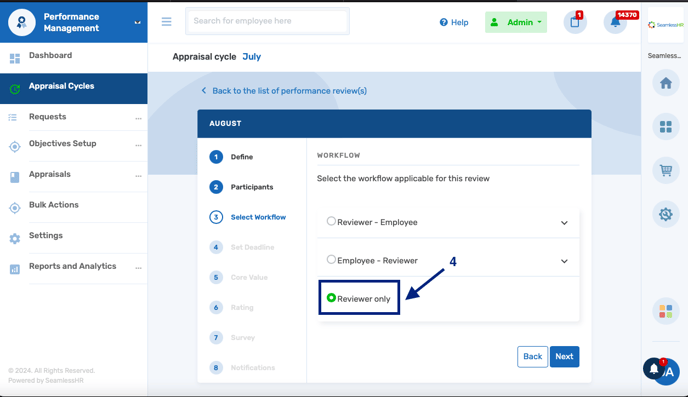Select step 3 Select Workflow
Image resolution: width=688 pixels, height=397 pixels.
pos(248,217)
